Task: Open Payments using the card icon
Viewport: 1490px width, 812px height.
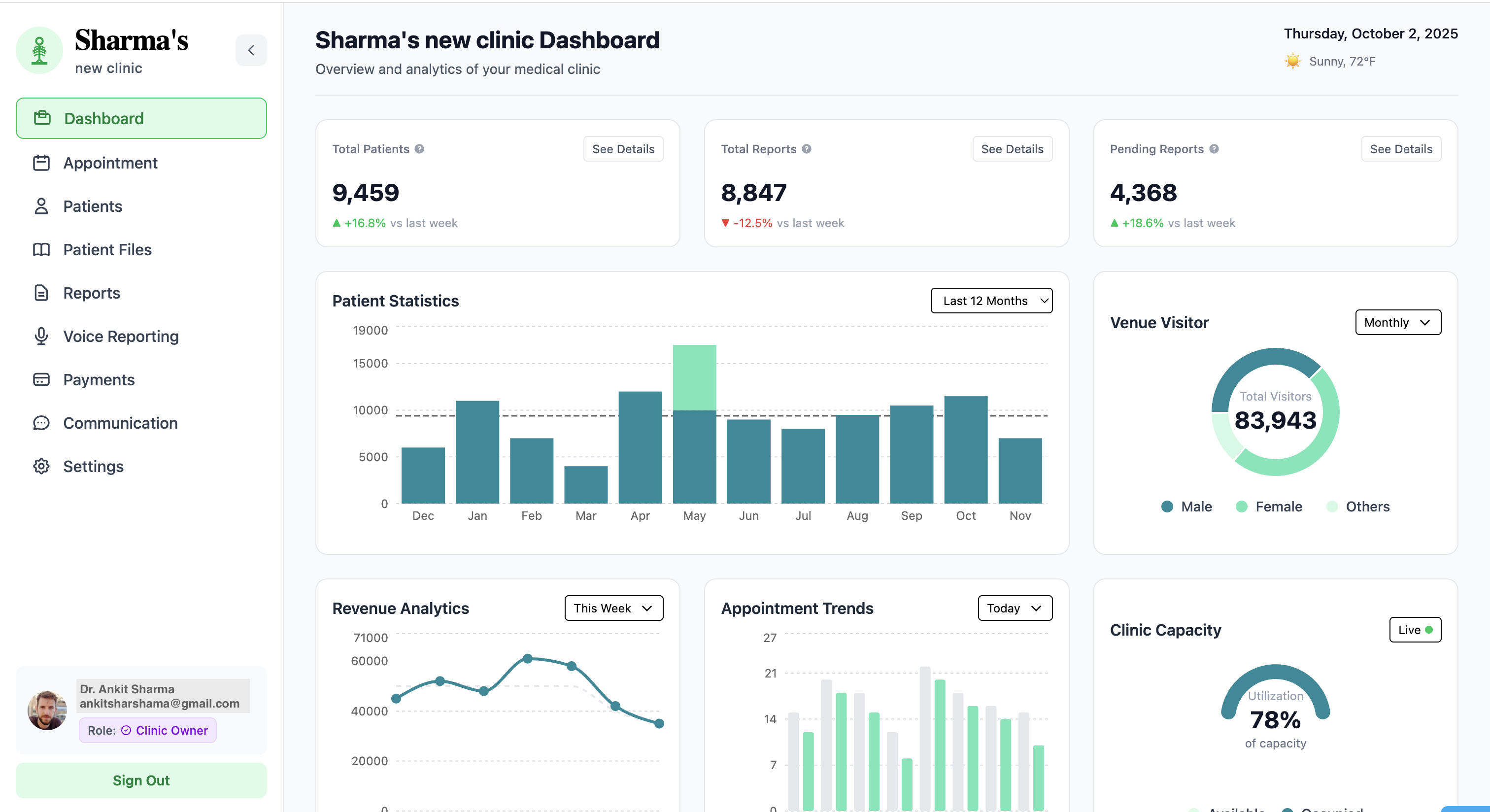Action: [41, 379]
